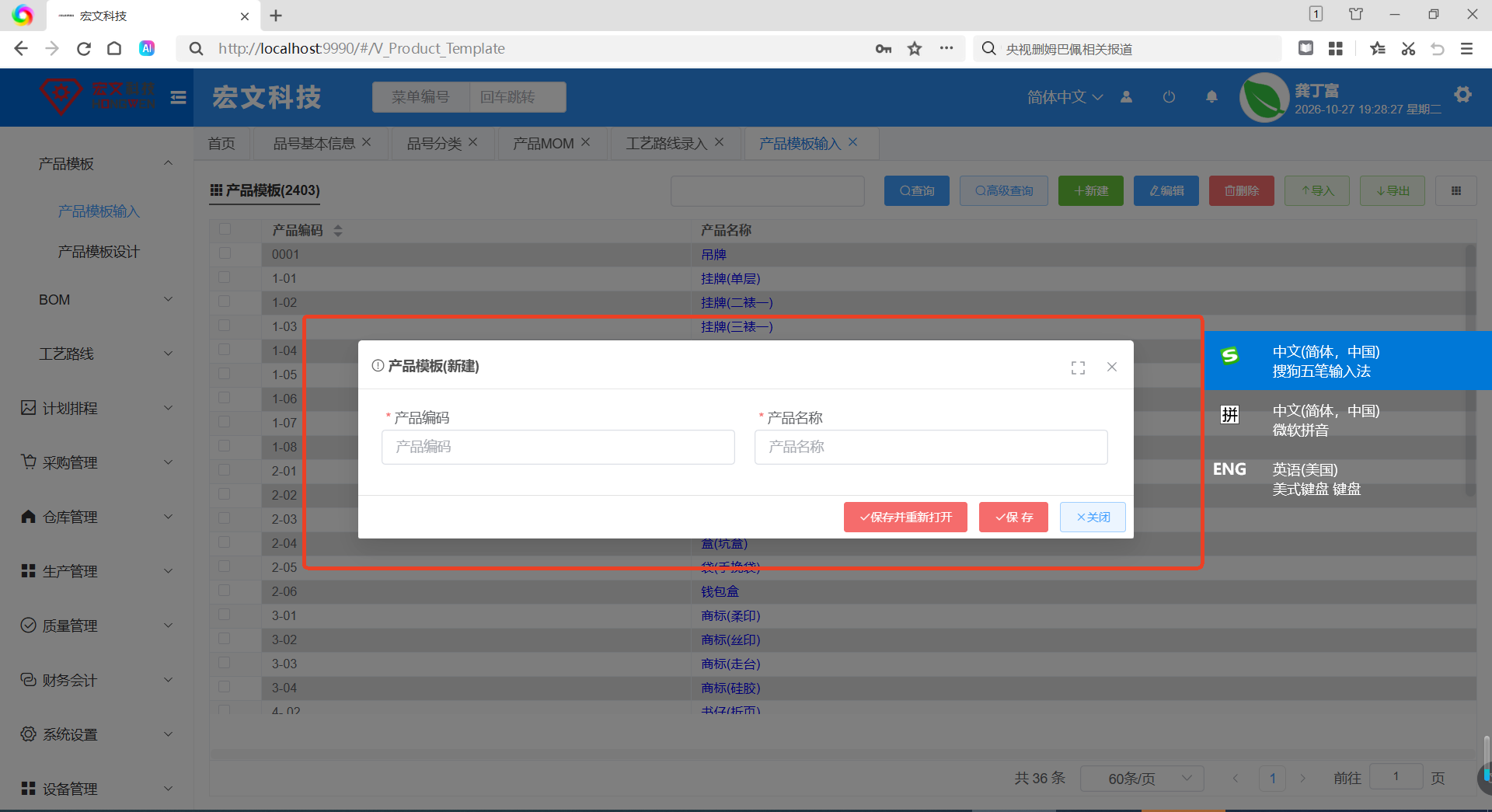Viewport: 1492px width, 812px height.
Task: Open the browser scissors screenshot tool
Action: (1408, 49)
